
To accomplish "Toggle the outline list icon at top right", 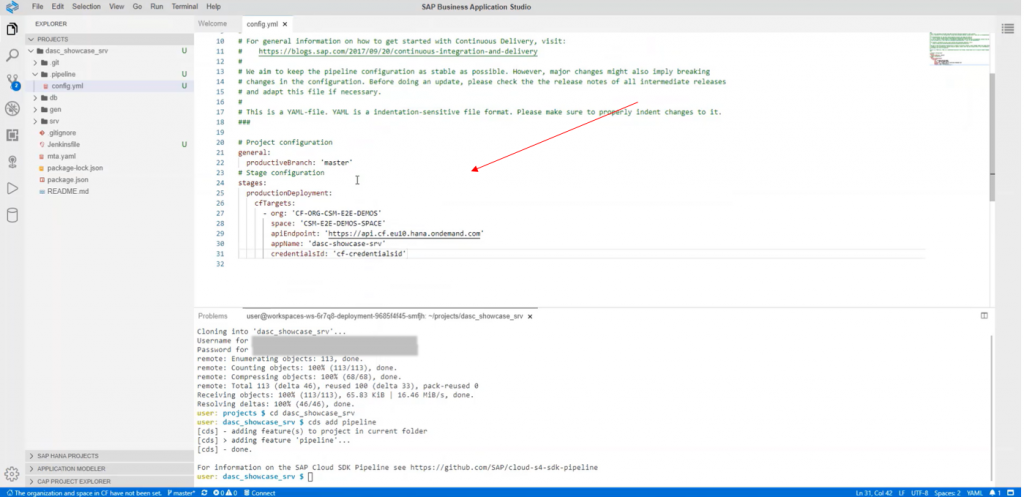I will [x=1008, y=28].
